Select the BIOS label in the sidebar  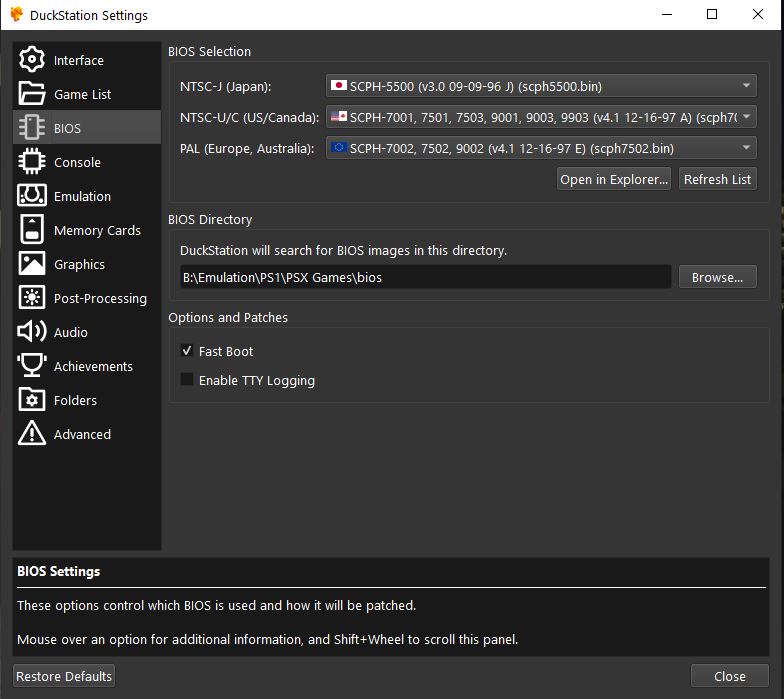[x=67, y=128]
